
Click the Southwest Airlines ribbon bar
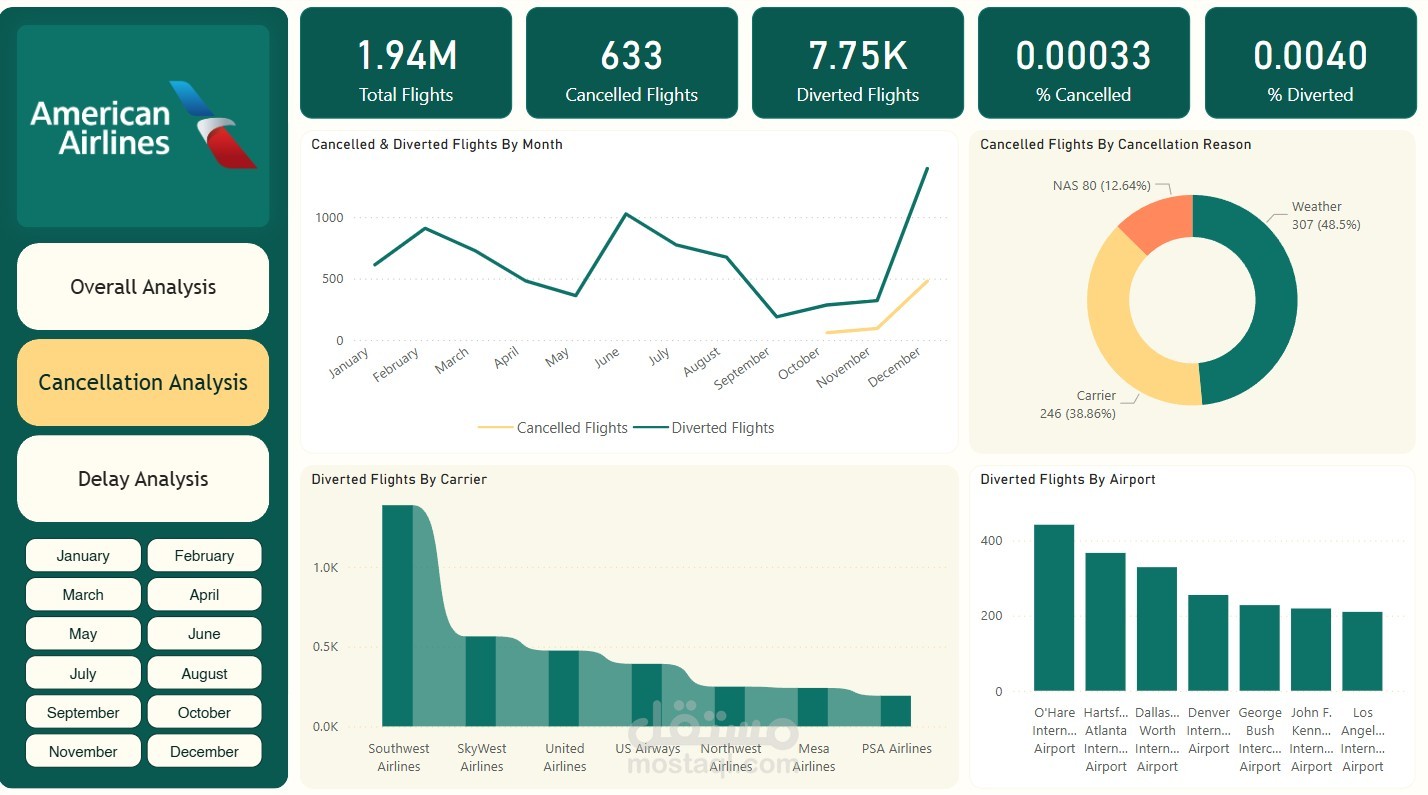point(398,615)
